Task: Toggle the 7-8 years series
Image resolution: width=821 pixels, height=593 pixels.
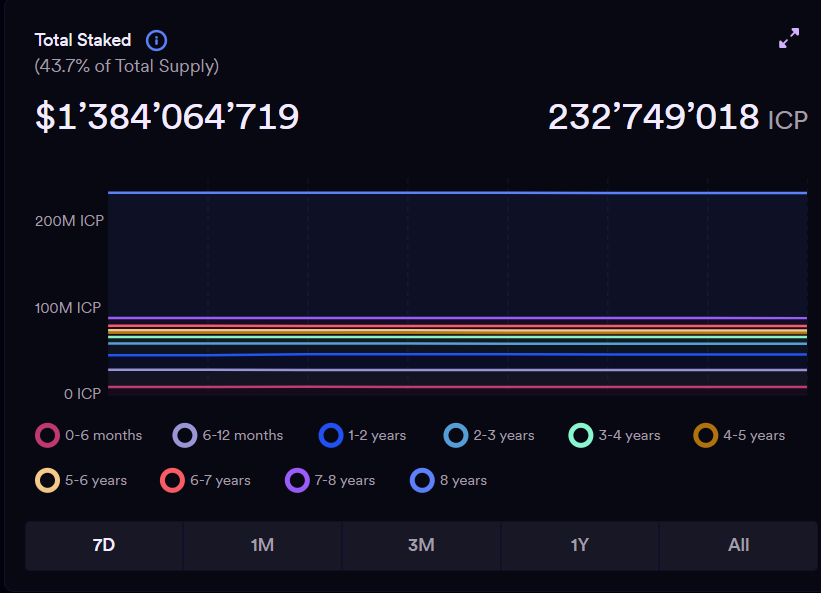Action: point(330,480)
